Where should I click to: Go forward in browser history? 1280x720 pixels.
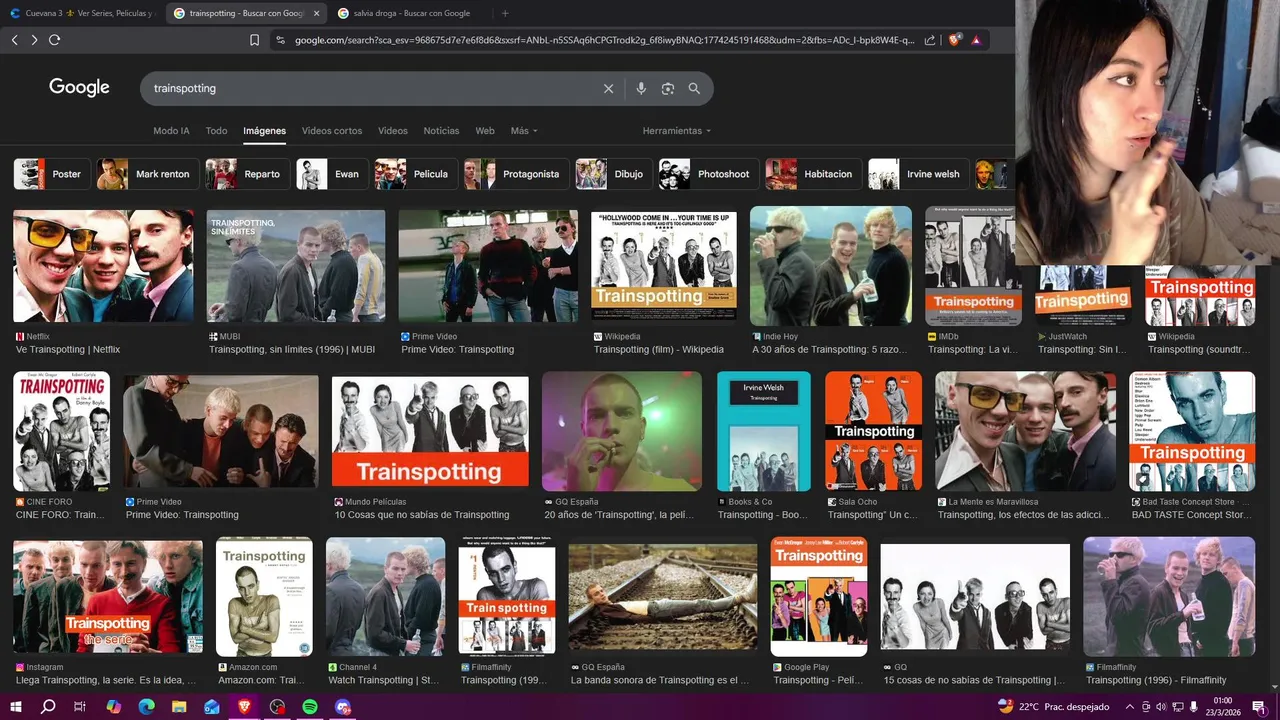34,40
